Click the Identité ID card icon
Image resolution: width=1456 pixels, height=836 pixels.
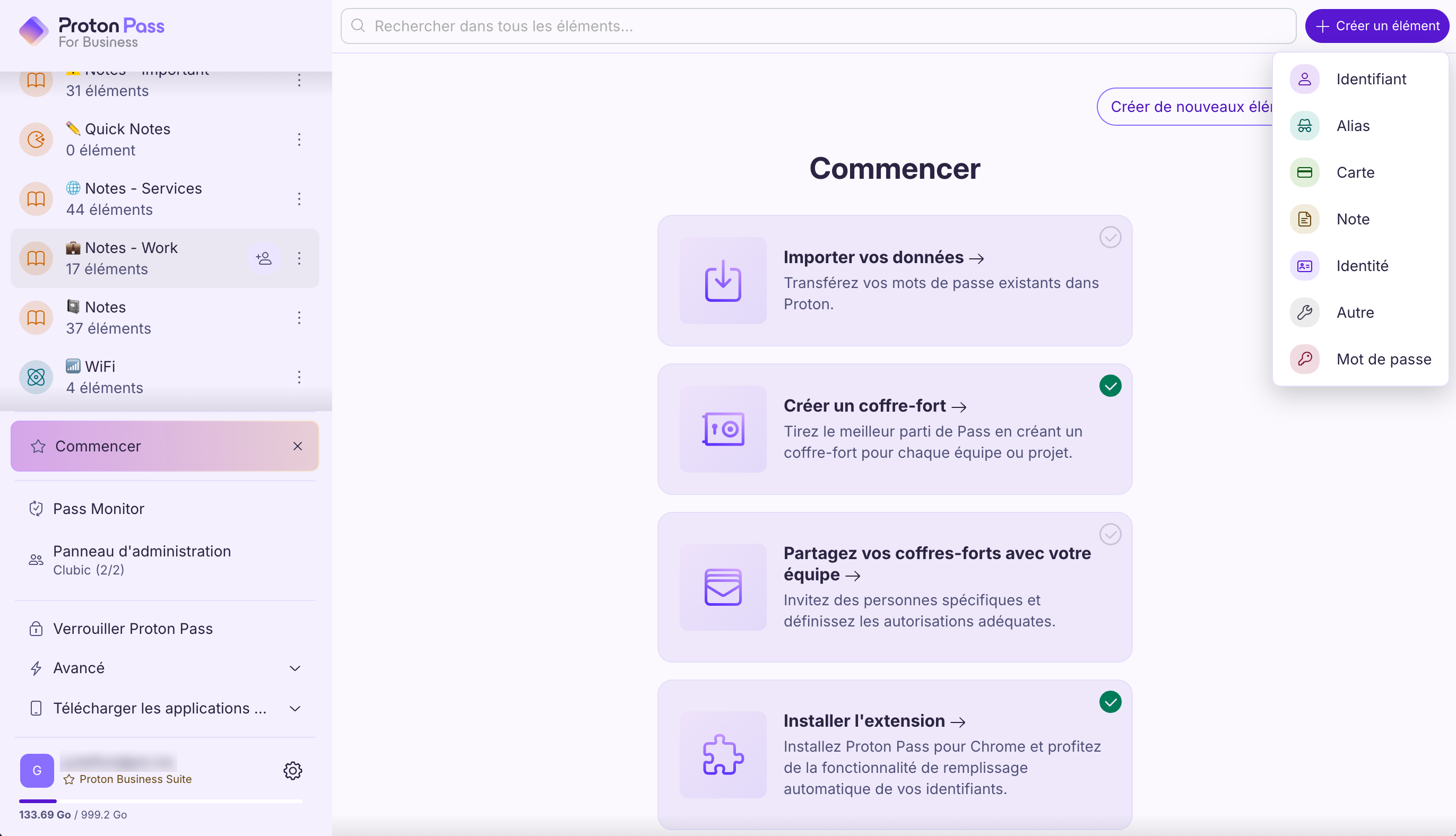click(1304, 266)
